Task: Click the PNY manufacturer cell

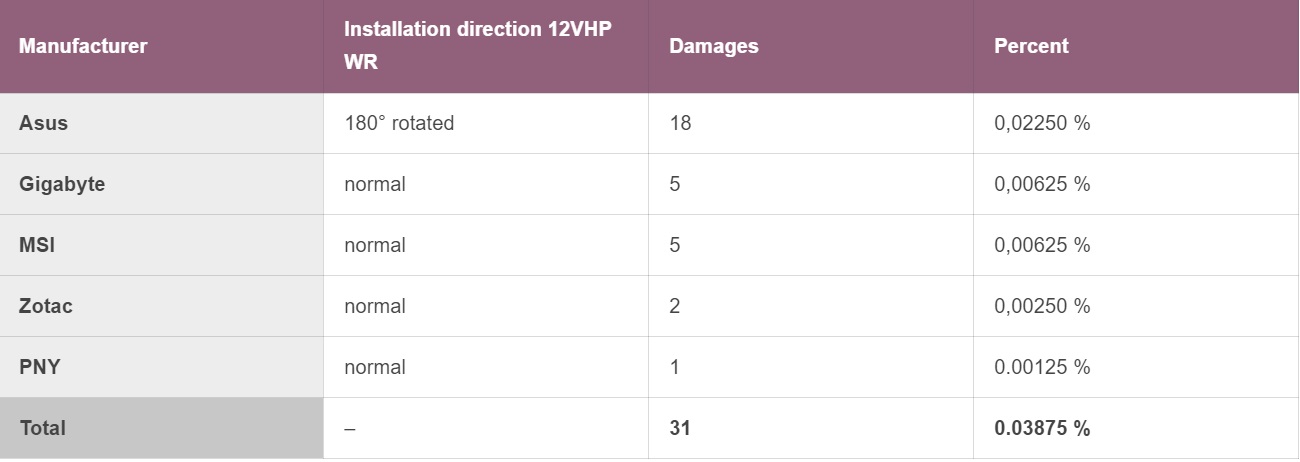Action: coord(40,367)
